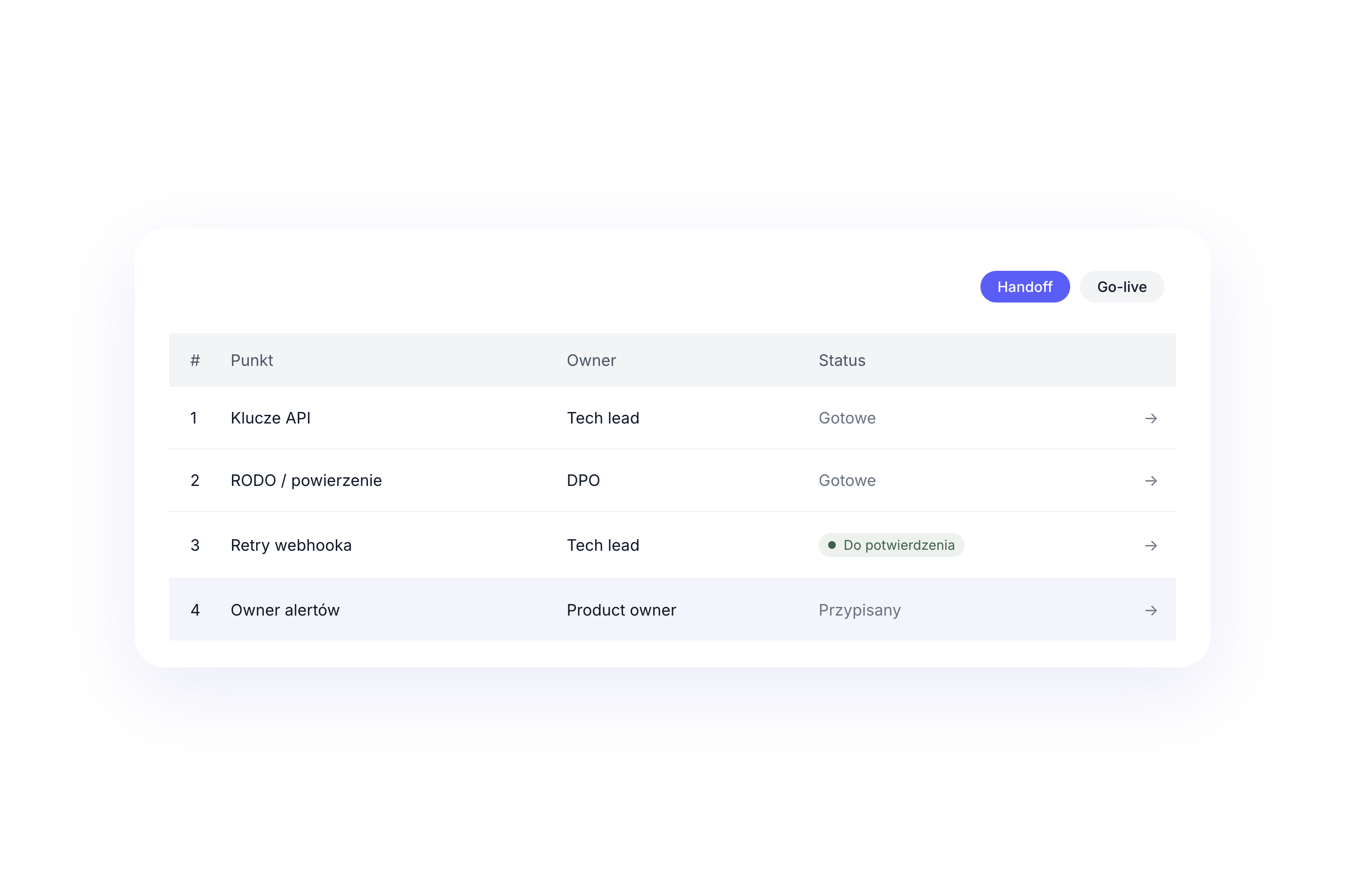The width and height of the screenshot is (1345, 896).
Task: Click Gotowe status for Klucze API
Action: (846, 418)
